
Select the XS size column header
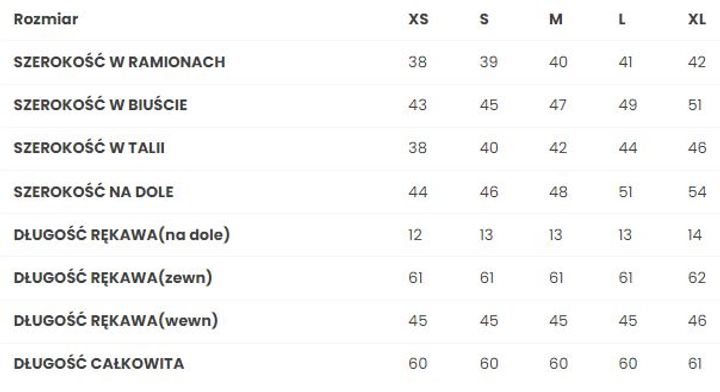click(418, 19)
